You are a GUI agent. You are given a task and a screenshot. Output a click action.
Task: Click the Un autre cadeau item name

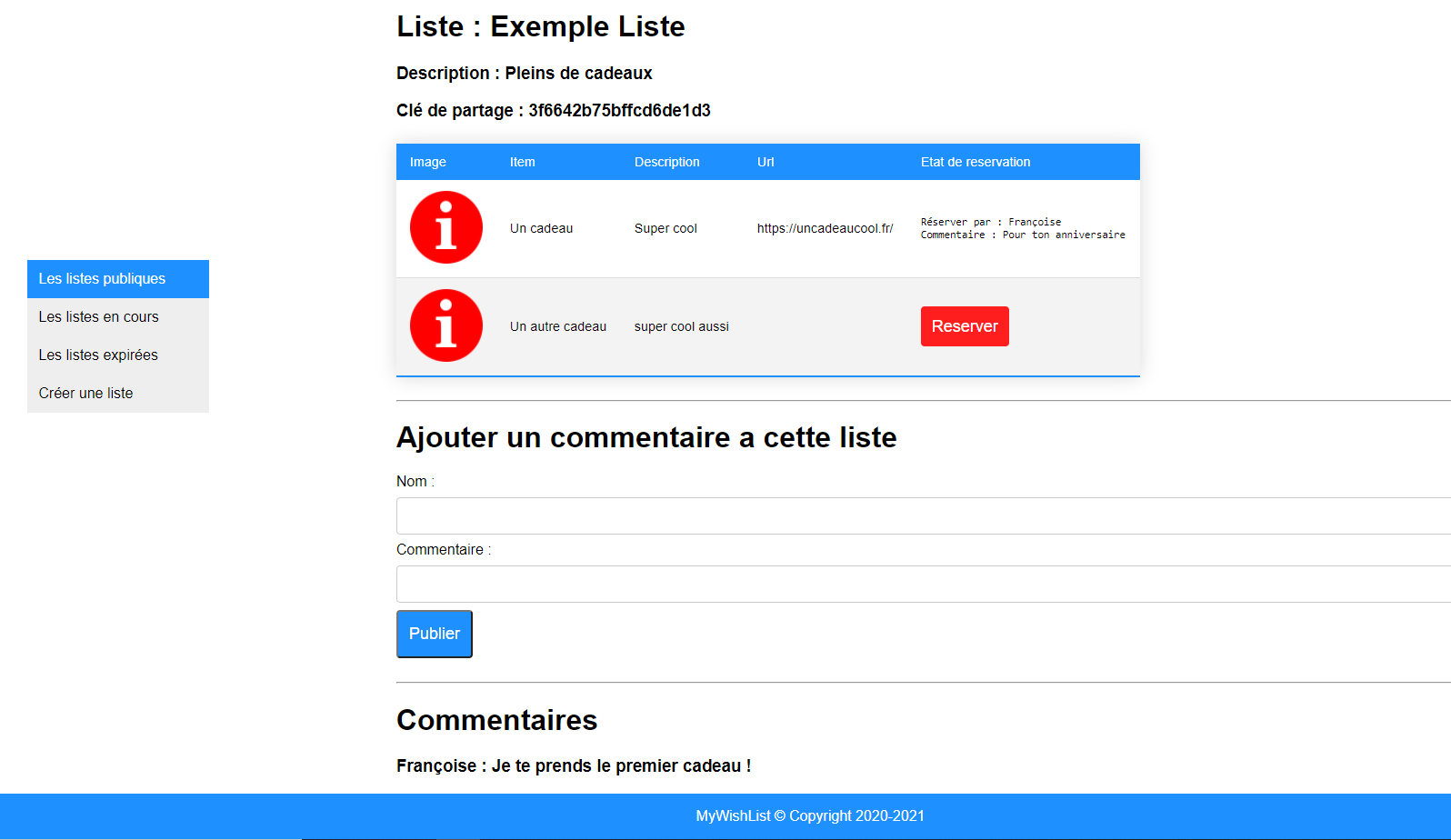tap(557, 326)
